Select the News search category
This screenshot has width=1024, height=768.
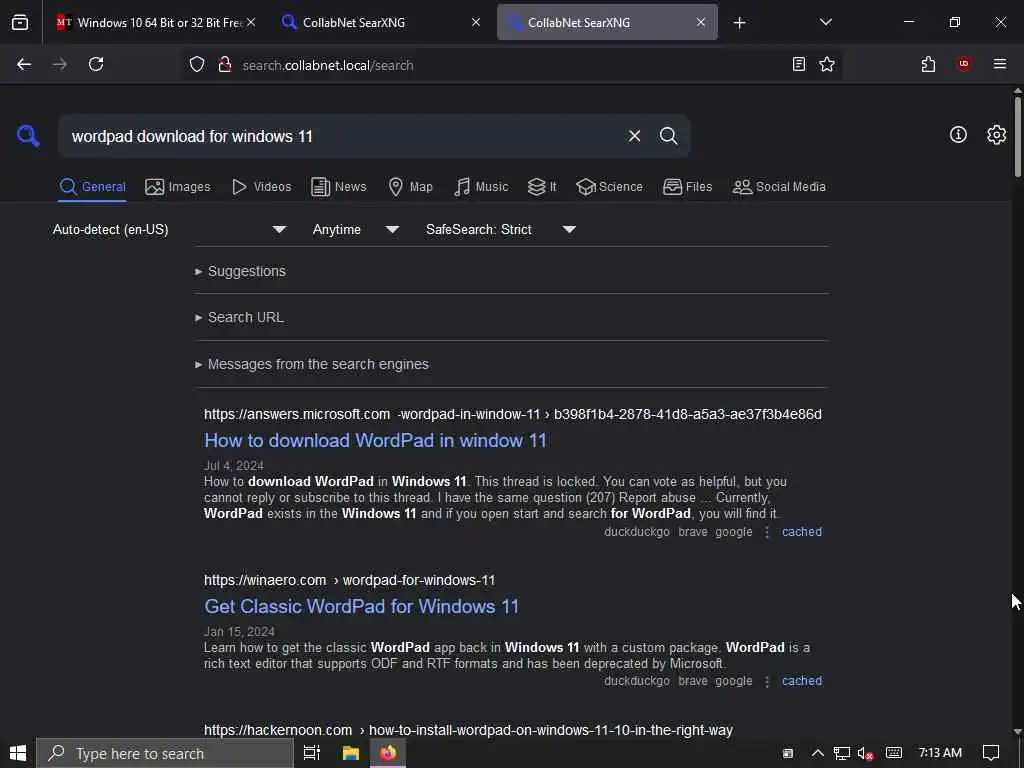pos(338,187)
